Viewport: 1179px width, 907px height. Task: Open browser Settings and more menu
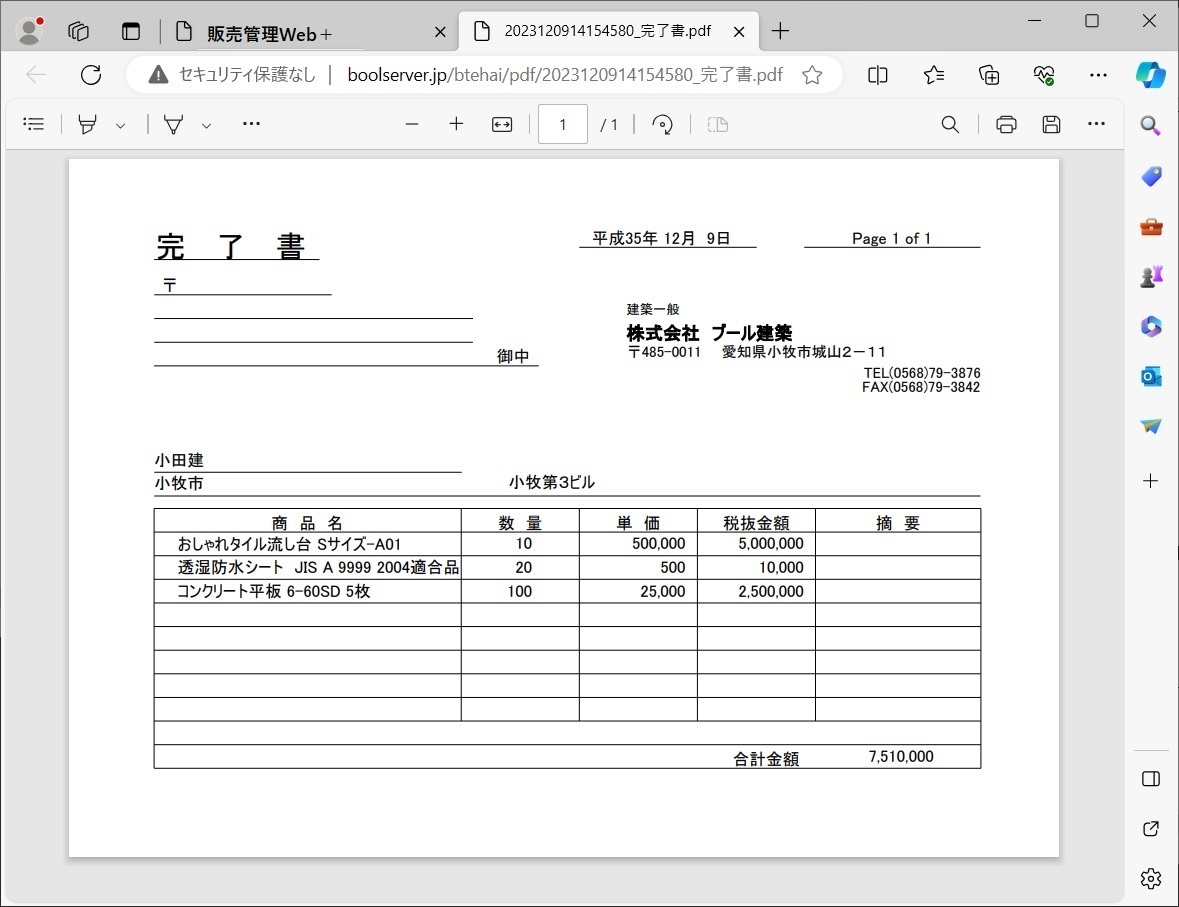point(1099,74)
